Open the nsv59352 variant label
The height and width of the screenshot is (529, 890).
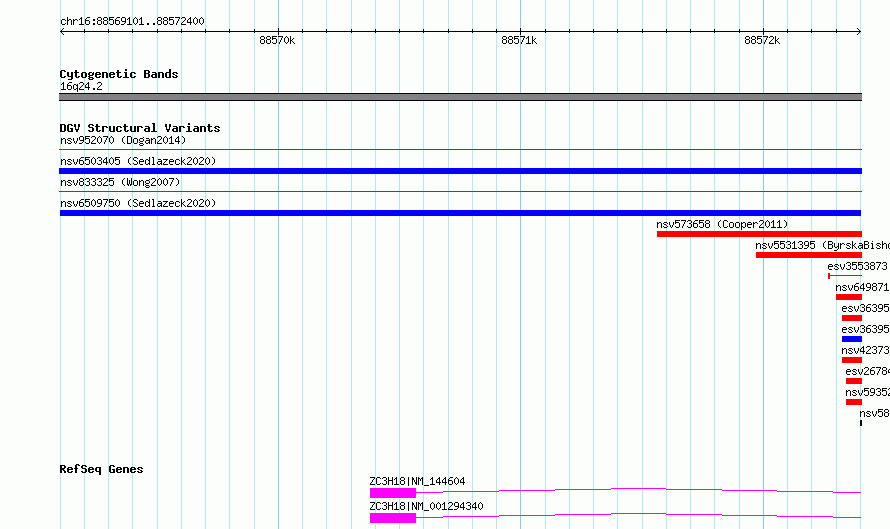[x=867, y=392]
